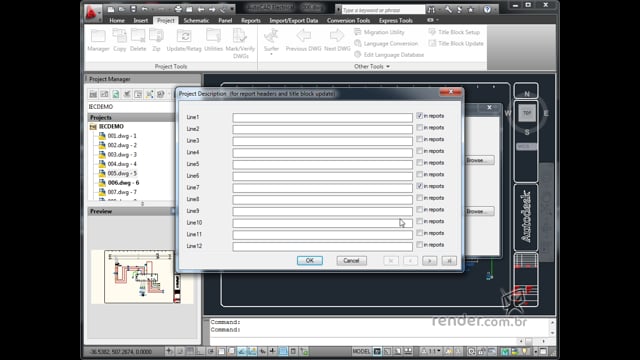Switch to the Insert ribbon tab

click(x=141, y=20)
